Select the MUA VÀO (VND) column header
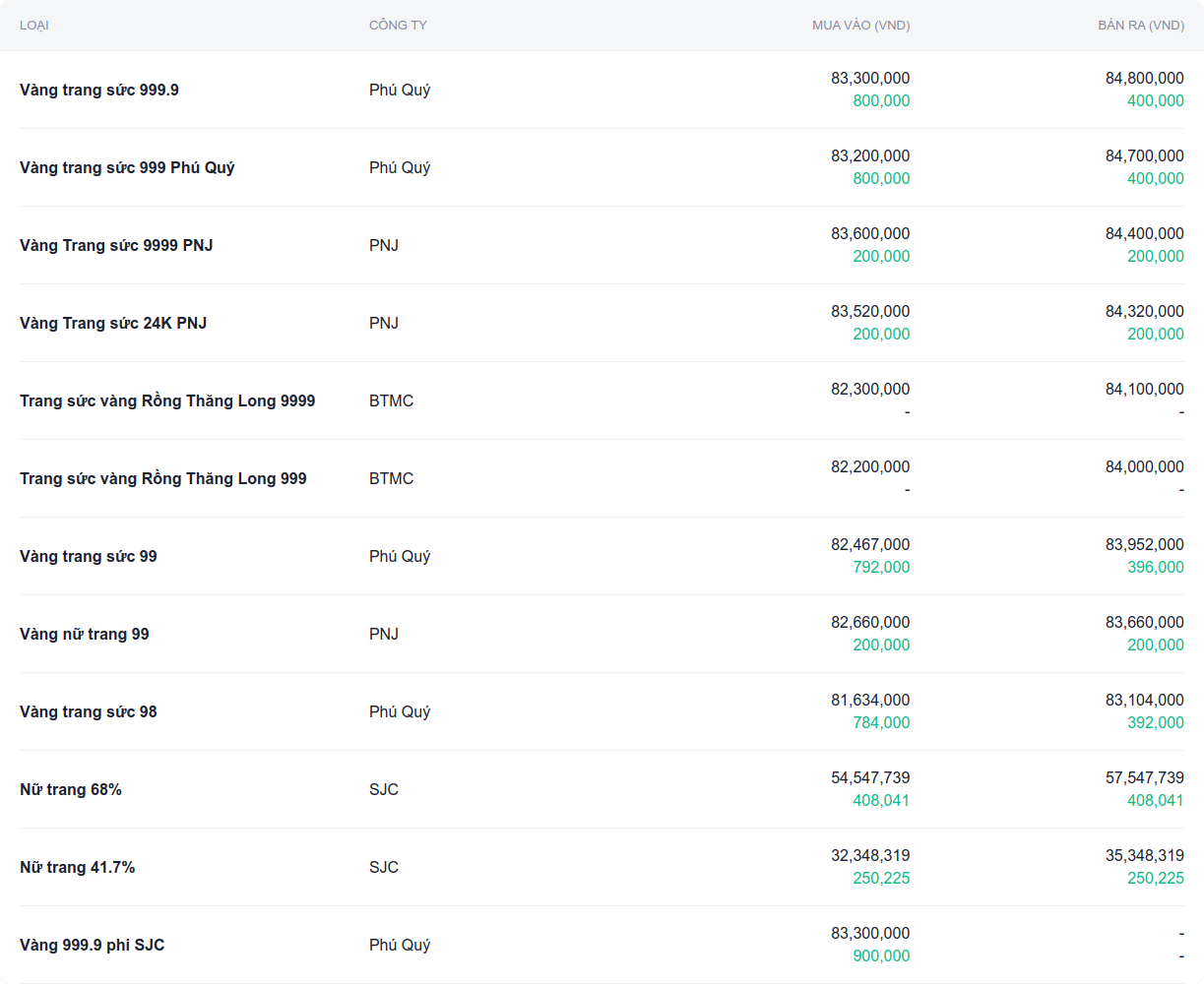The width and height of the screenshot is (1204, 984). [860, 26]
